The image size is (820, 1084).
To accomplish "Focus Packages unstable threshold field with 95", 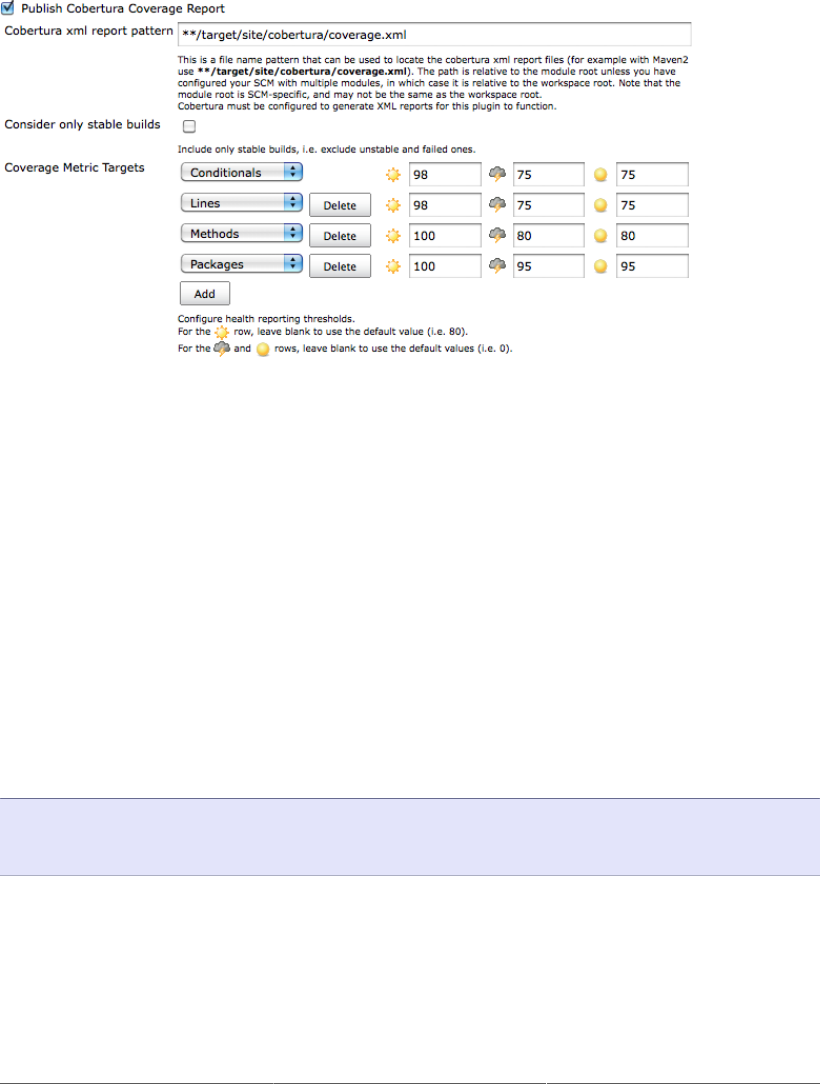I will click(653, 266).
